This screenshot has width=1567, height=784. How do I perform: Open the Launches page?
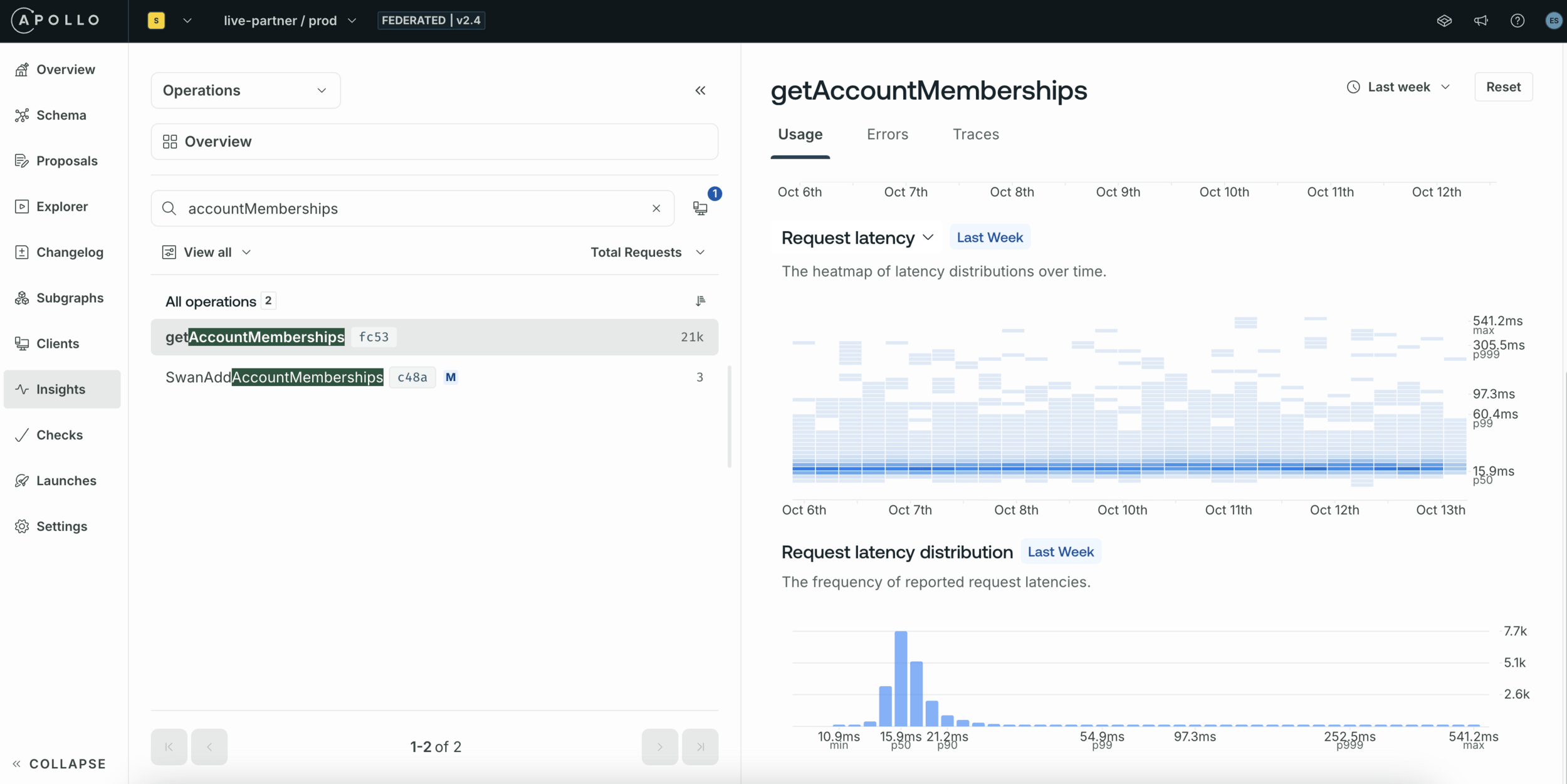tap(66, 481)
